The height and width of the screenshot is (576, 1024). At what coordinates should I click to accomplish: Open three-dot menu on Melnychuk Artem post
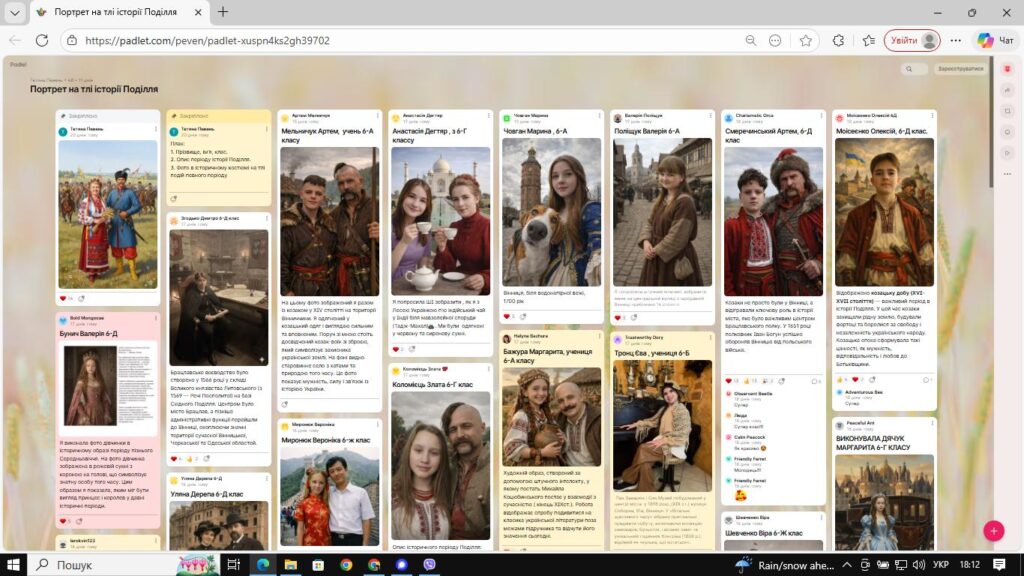[376, 117]
